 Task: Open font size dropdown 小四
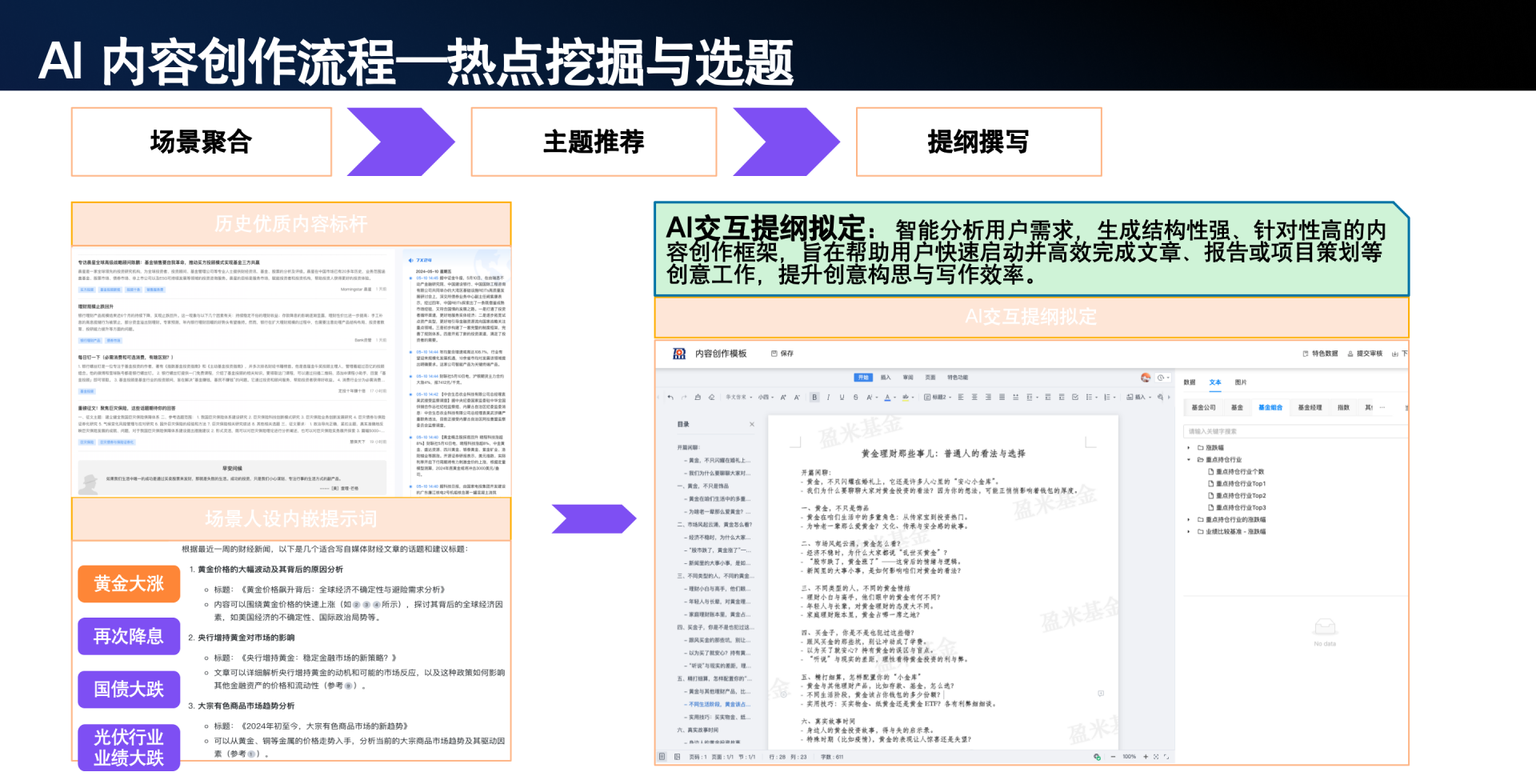(766, 397)
